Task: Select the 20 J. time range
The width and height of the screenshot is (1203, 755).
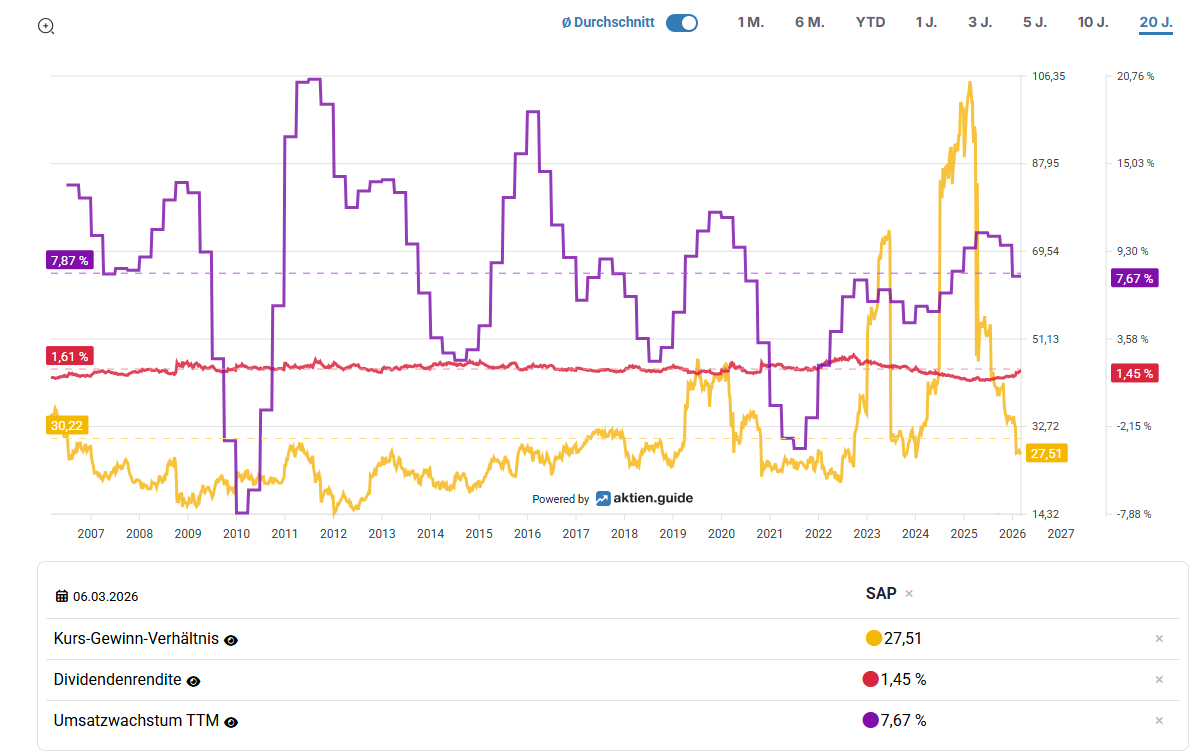Action: 1155,22
